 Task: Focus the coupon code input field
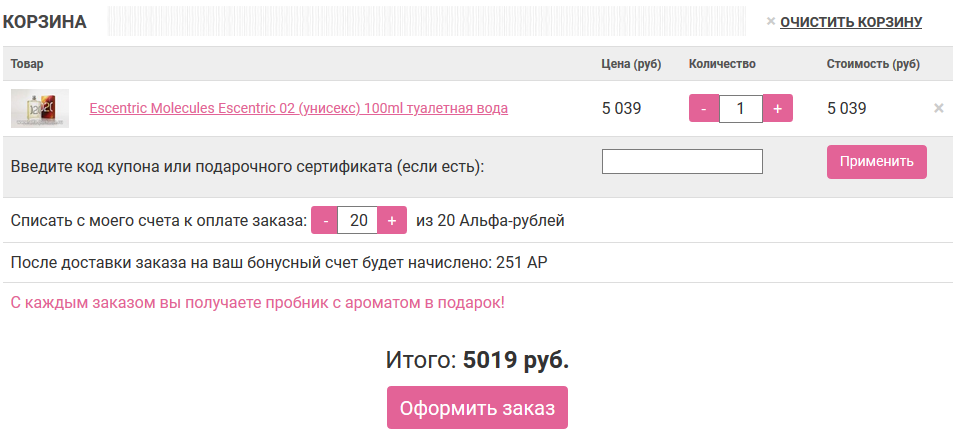pyautogui.click(x=682, y=161)
